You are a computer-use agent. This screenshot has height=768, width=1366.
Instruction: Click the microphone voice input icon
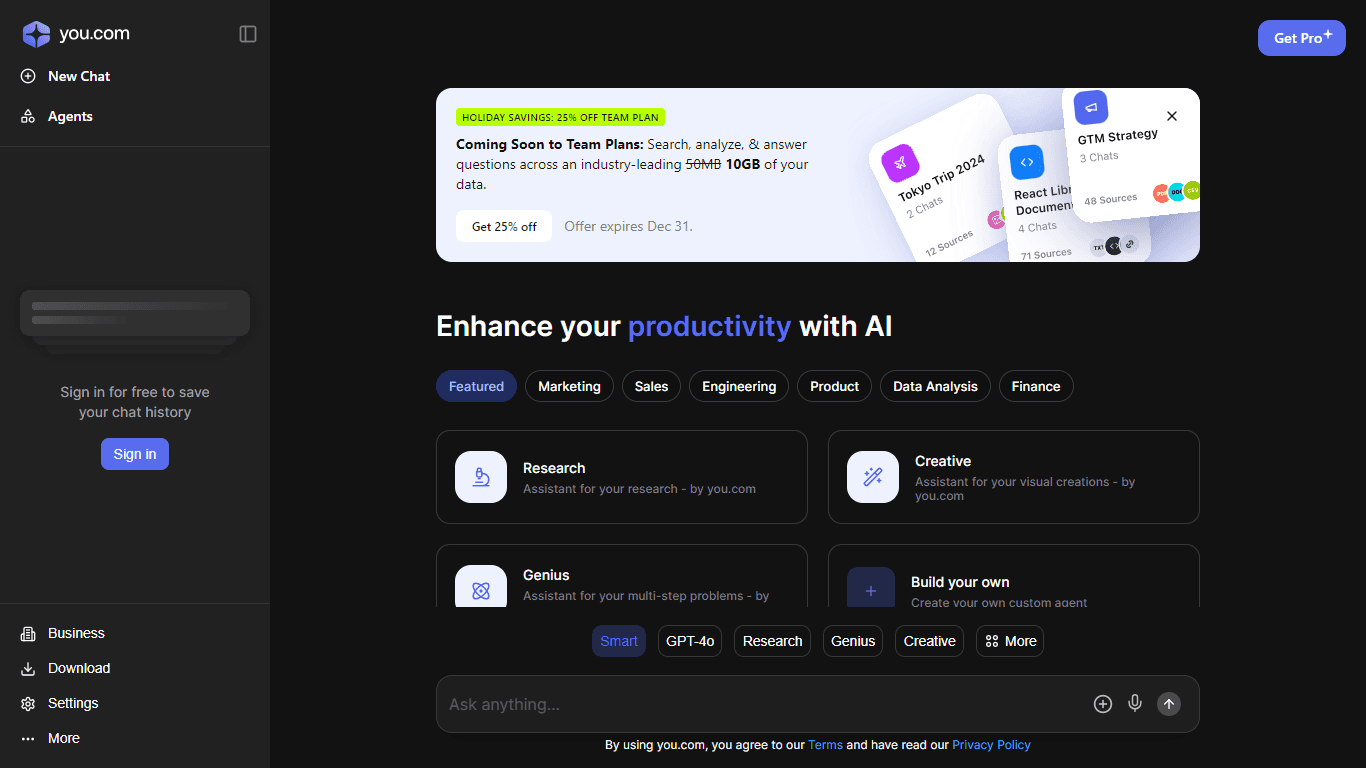click(1135, 704)
